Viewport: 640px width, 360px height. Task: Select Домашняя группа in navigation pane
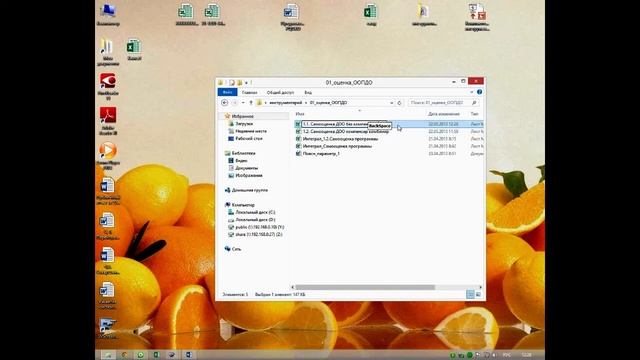[249, 190]
